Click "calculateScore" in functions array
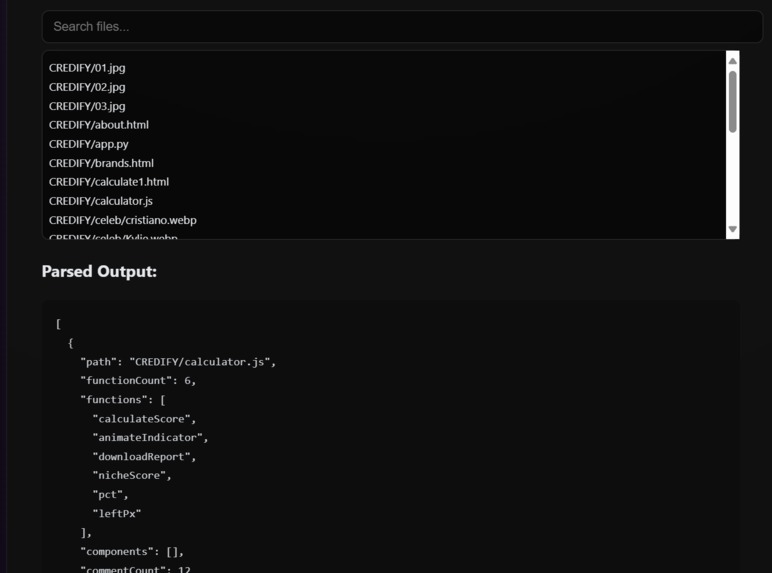The width and height of the screenshot is (772, 573). tap(144, 419)
